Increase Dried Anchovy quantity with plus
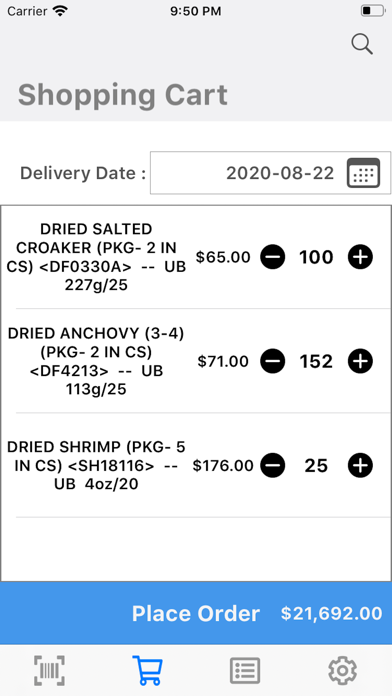Screen dimensions: 392x696 (360, 361)
